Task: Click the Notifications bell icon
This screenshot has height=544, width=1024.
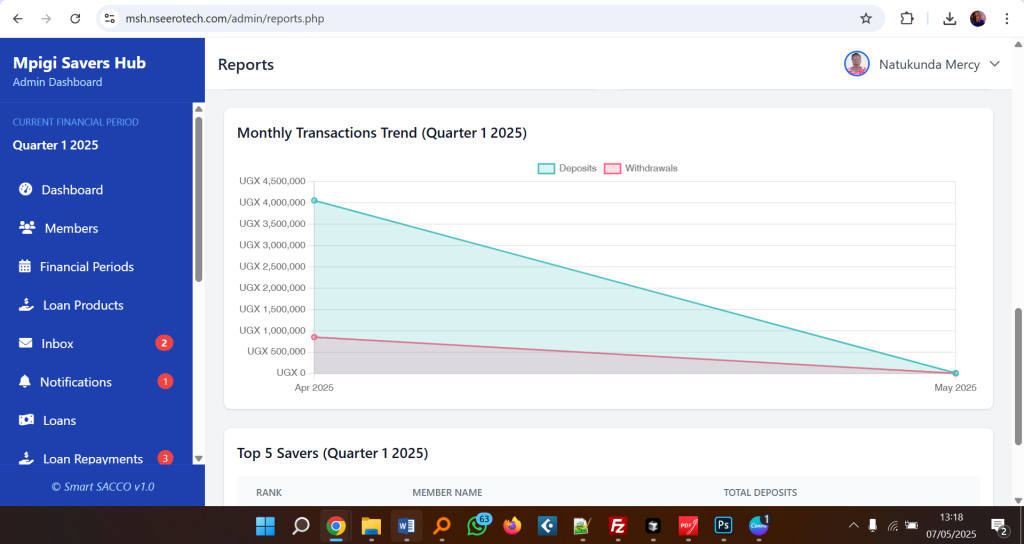Action: [25, 382]
